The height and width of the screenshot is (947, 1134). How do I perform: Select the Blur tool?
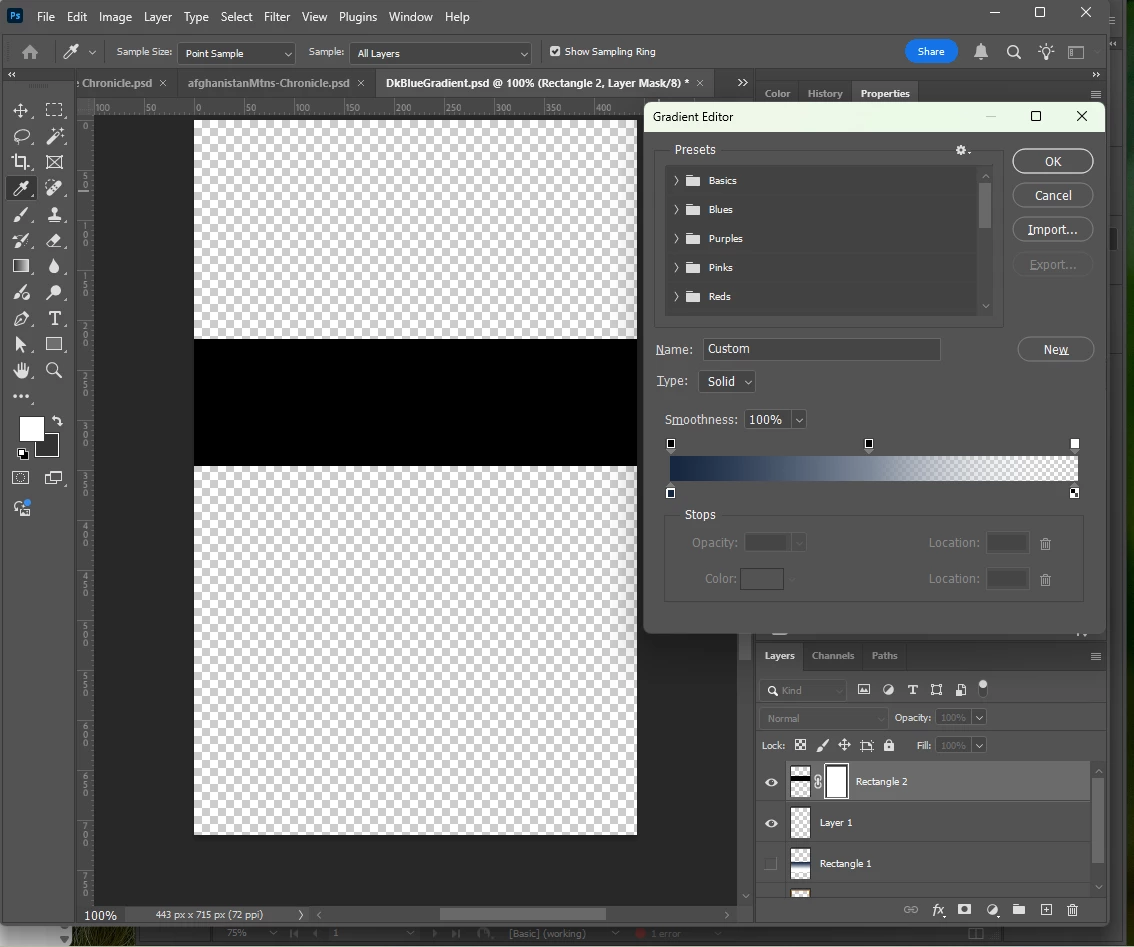[54, 266]
